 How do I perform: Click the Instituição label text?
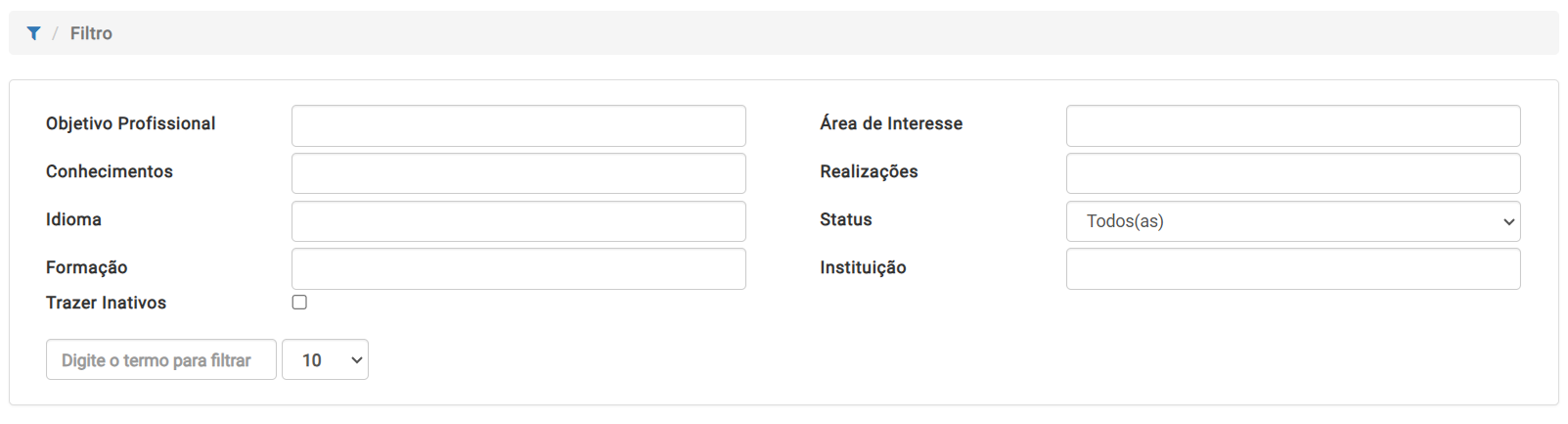coord(863,267)
